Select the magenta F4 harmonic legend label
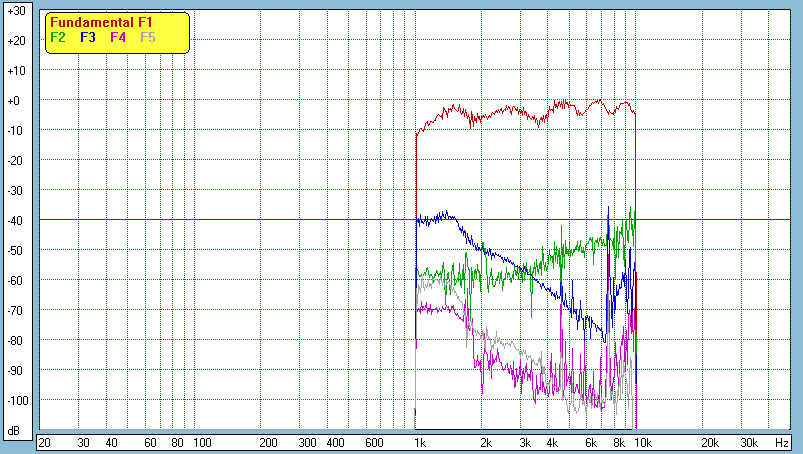This screenshot has width=803, height=454. (x=118, y=37)
